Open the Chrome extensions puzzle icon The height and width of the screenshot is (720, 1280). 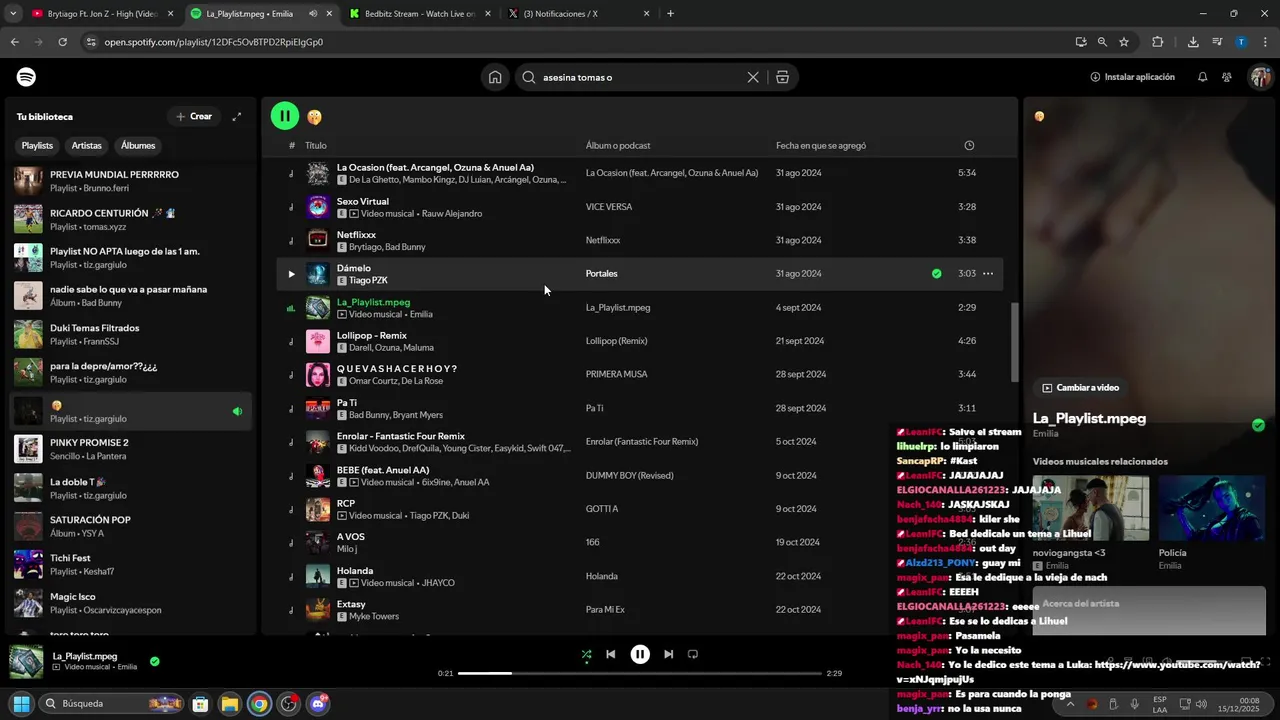1158,42
